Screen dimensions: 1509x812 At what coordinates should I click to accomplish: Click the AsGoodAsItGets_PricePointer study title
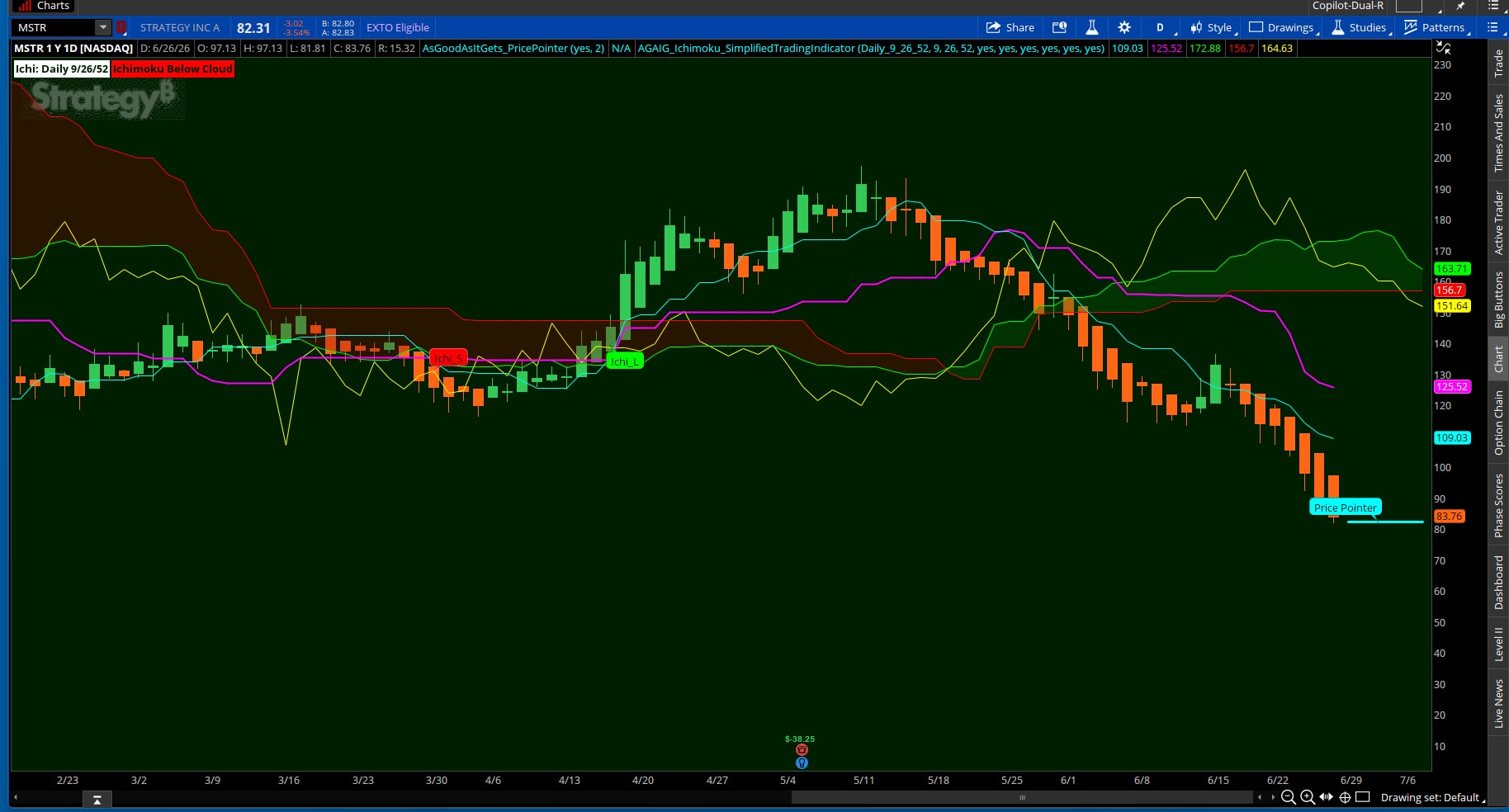coord(513,48)
